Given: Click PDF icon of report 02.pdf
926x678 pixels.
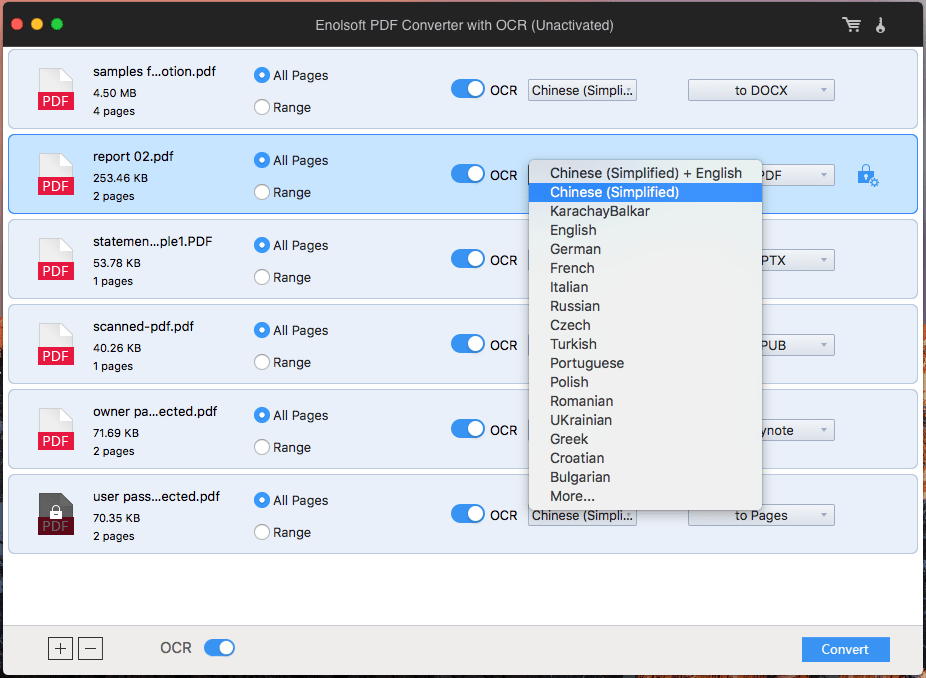Looking at the screenshot, I should [x=56, y=174].
